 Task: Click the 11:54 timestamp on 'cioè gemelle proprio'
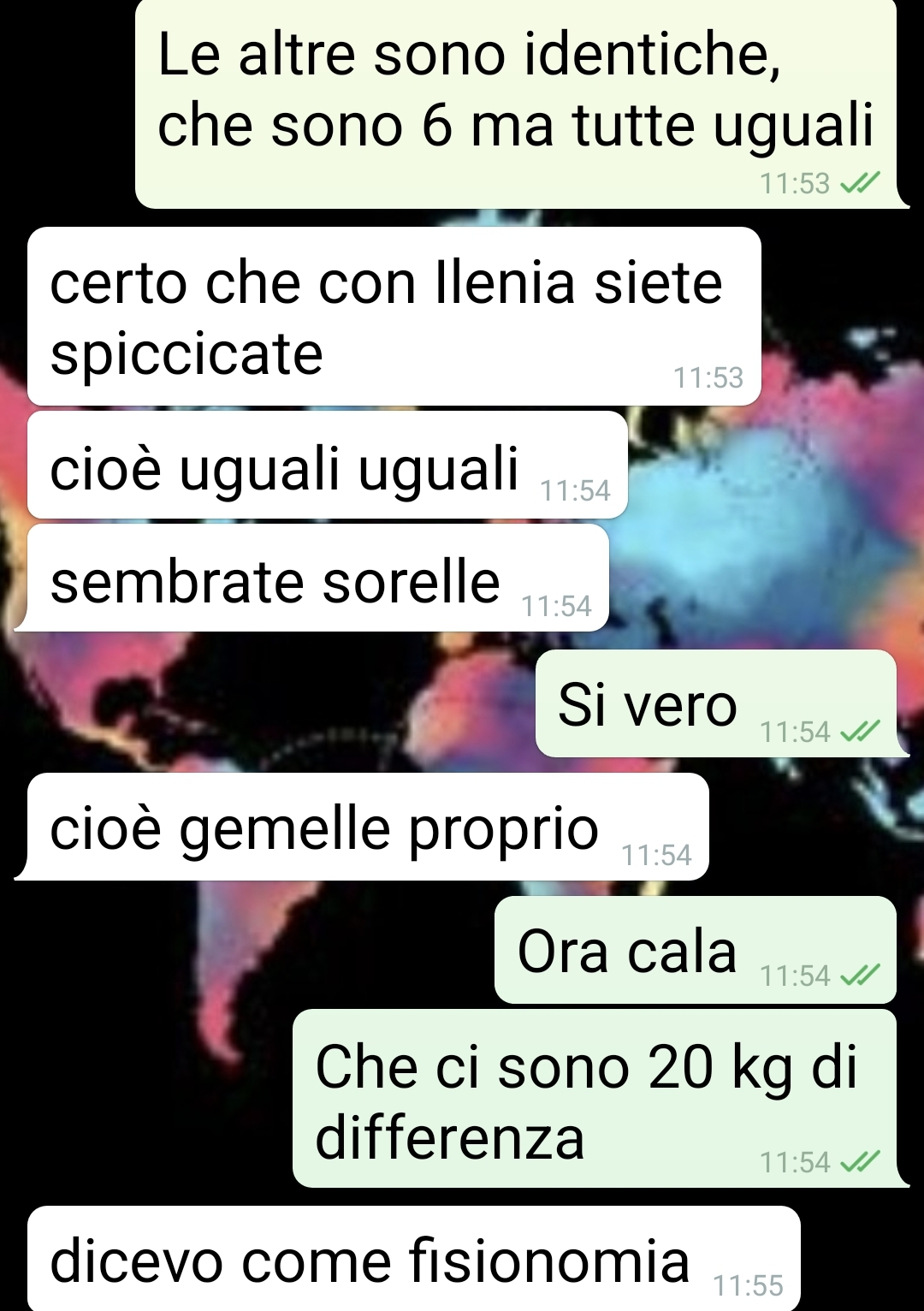click(x=656, y=855)
